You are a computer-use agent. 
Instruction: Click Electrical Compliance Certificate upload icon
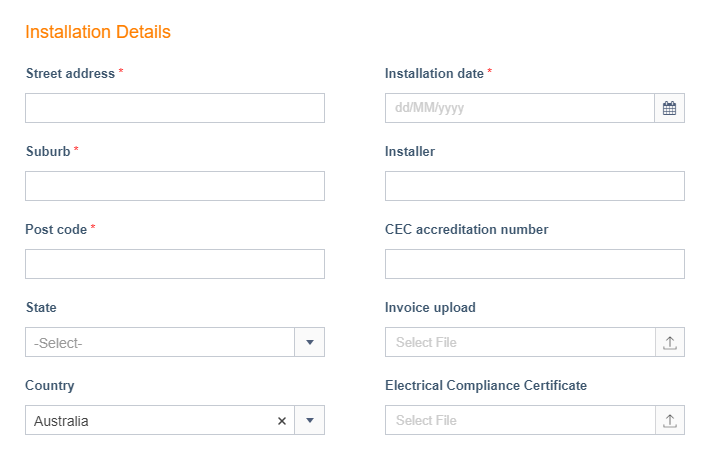point(669,420)
